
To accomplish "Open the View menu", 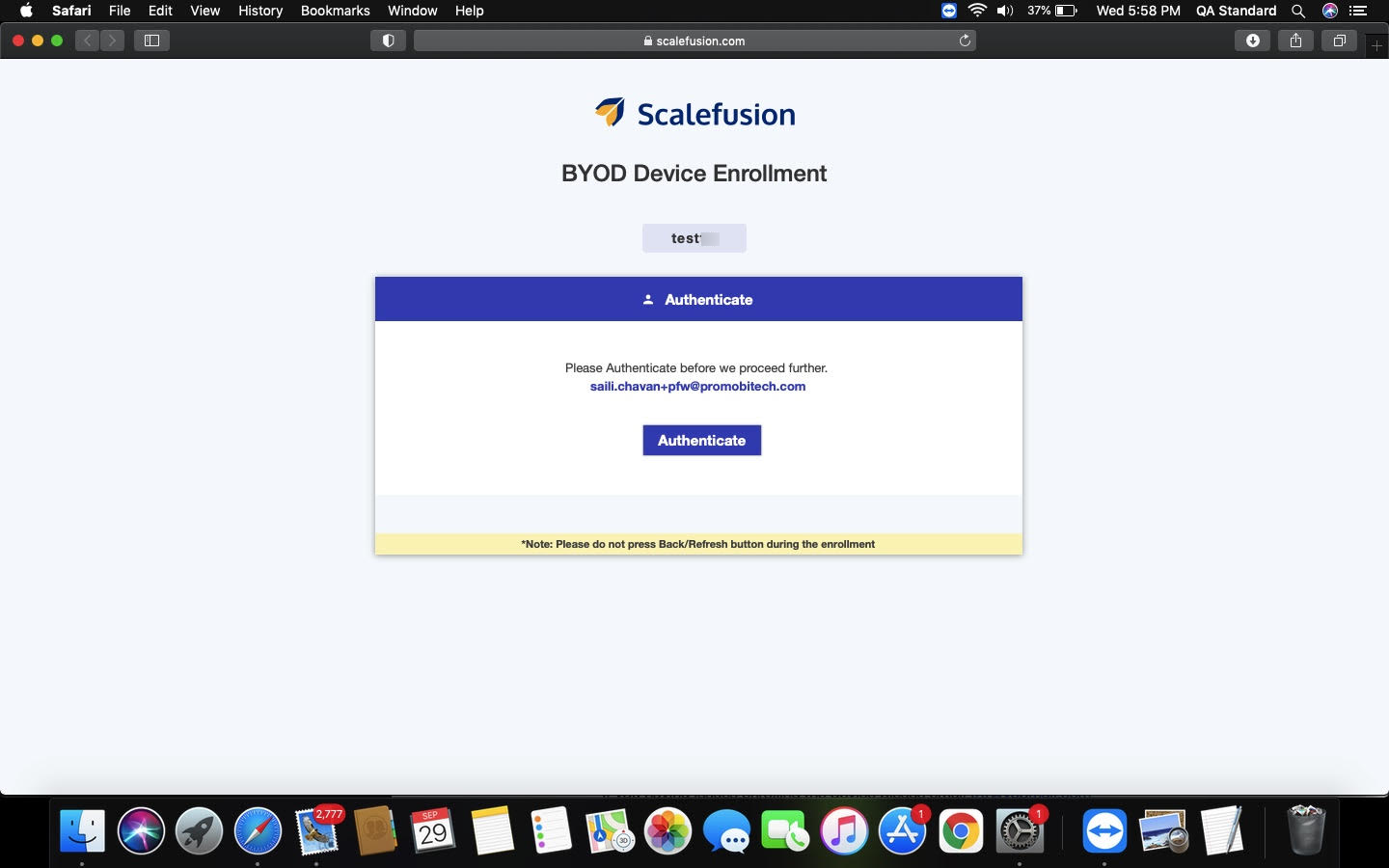I will point(204,11).
